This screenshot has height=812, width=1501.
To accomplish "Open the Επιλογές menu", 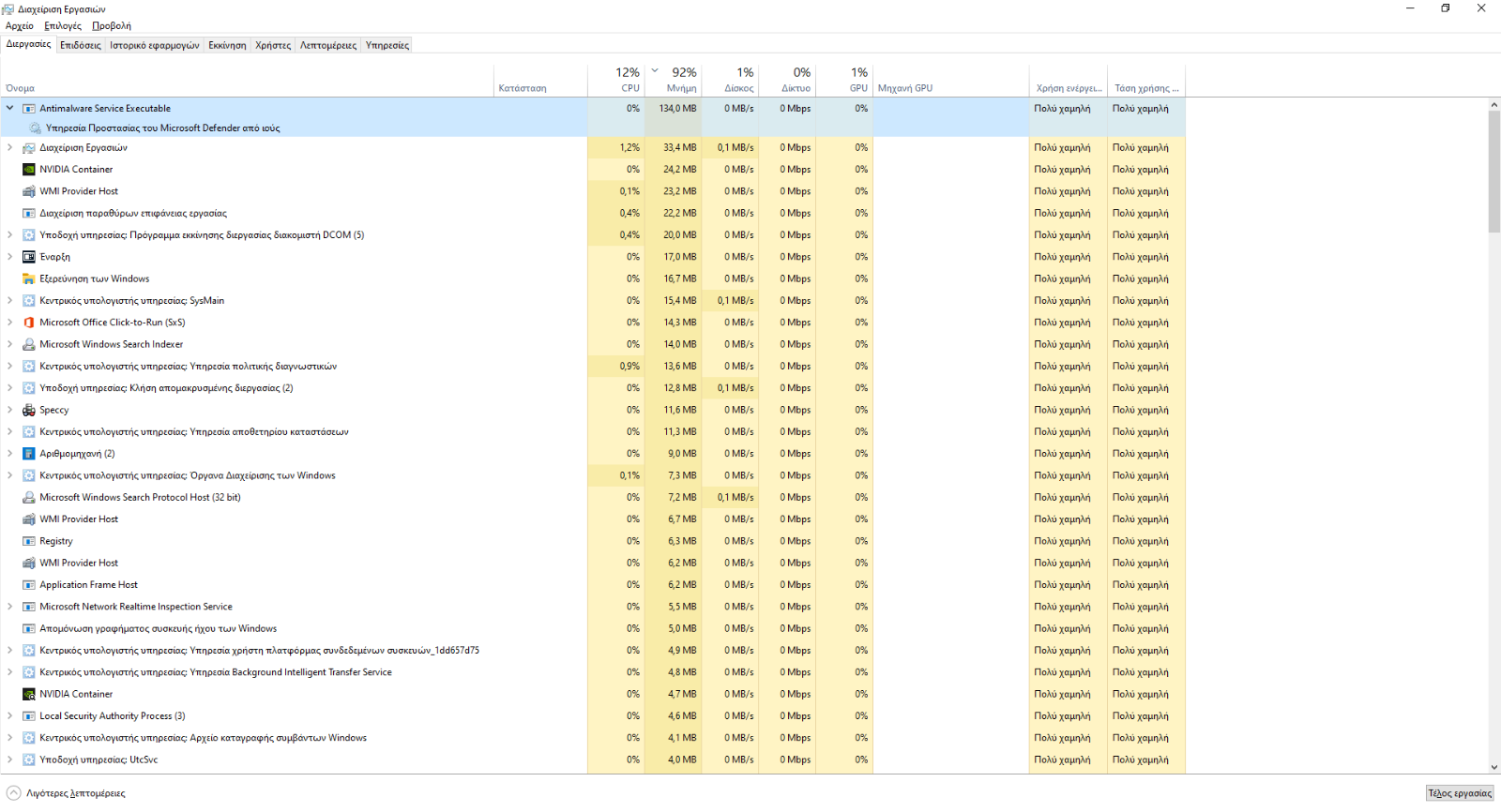I will pyautogui.click(x=63, y=26).
